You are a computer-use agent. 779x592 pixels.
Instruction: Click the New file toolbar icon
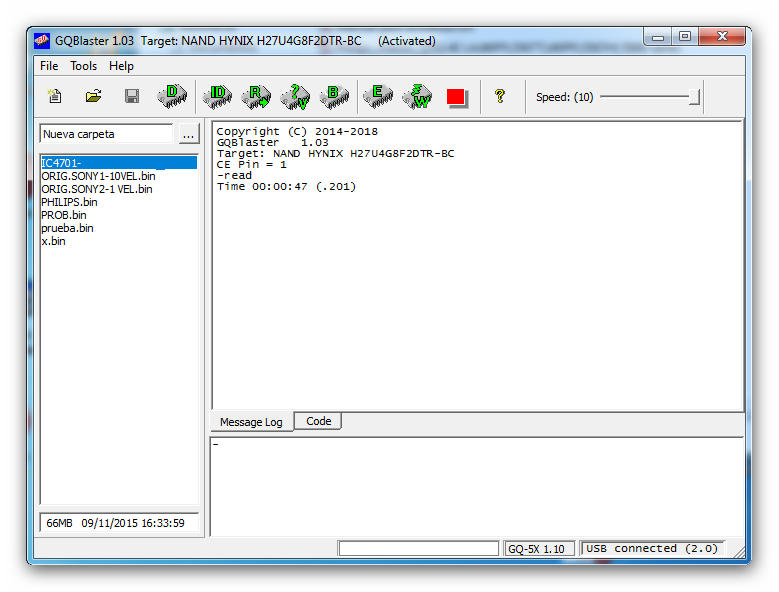[55, 95]
